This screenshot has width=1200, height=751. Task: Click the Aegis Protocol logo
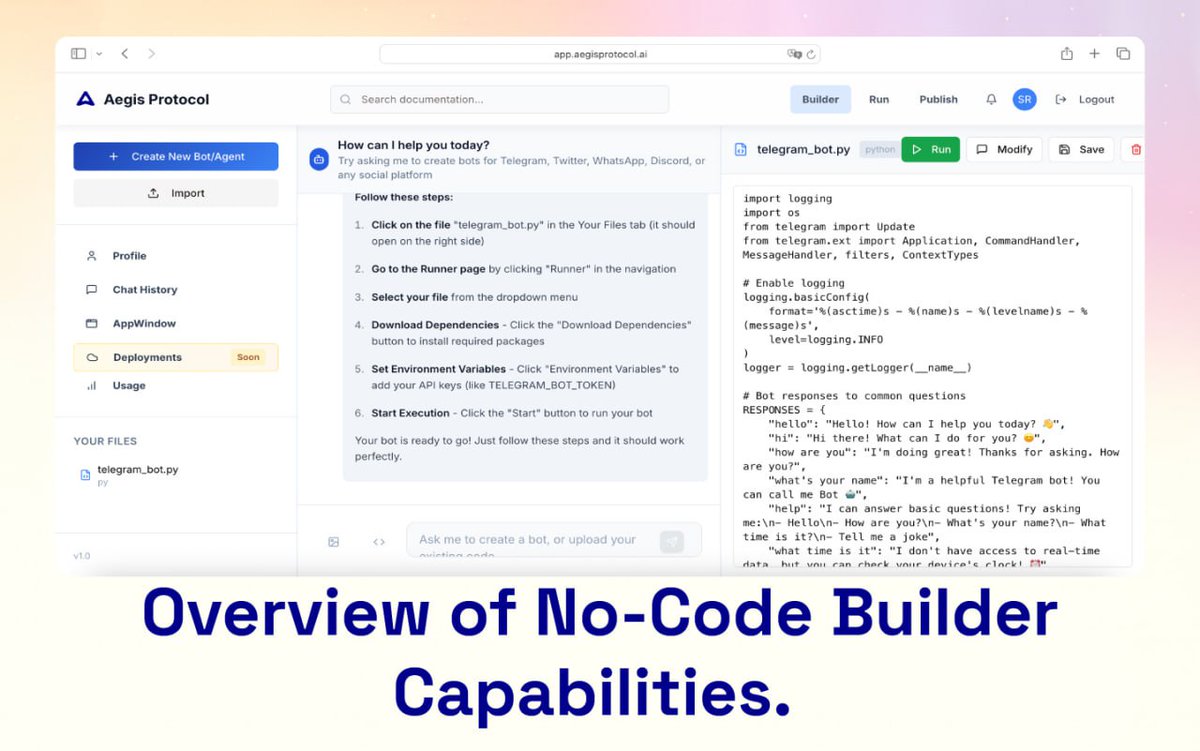point(143,99)
